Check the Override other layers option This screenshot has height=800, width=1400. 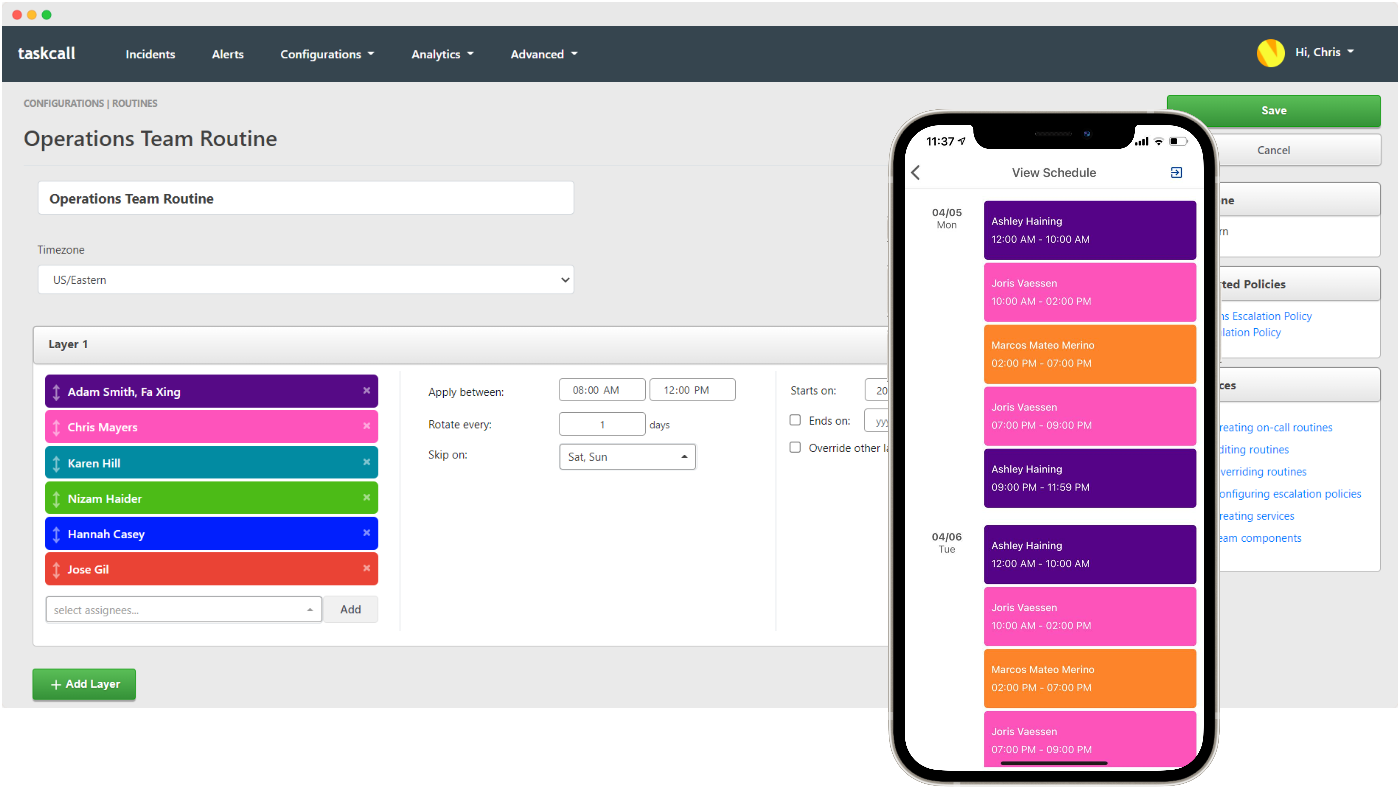795,447
